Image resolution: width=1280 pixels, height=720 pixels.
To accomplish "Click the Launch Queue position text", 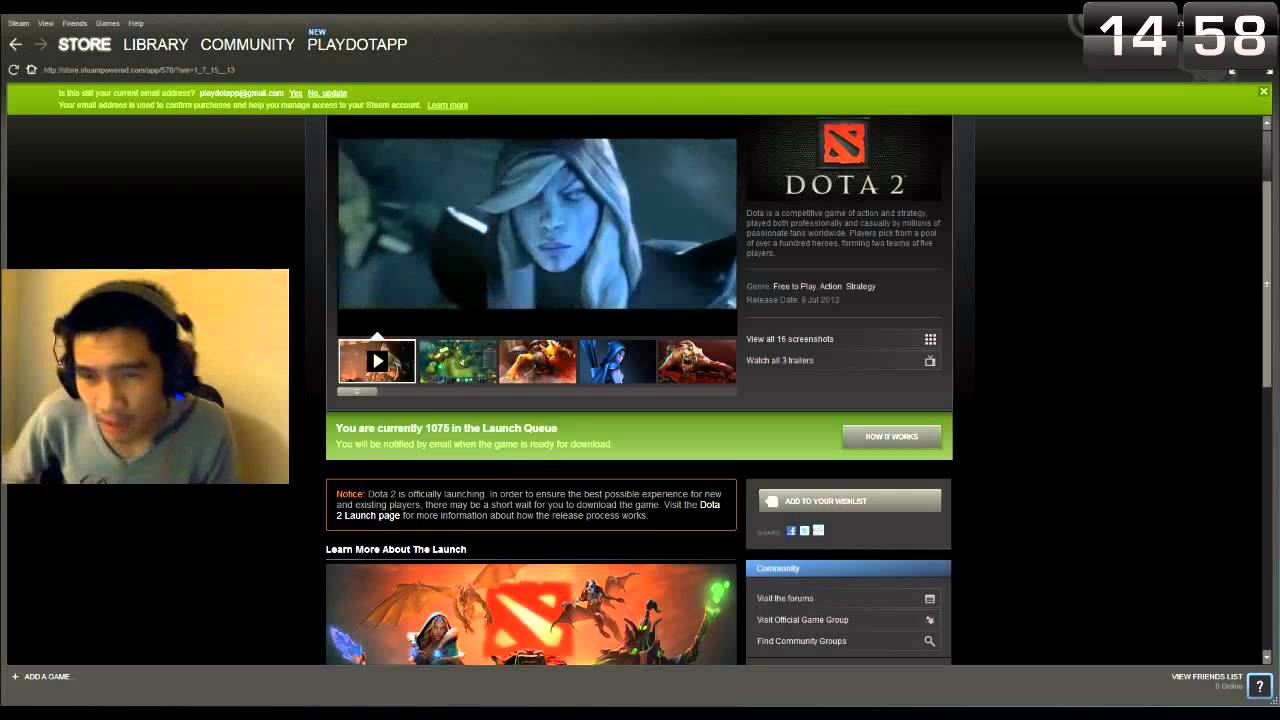I will pyautogui.click(x=446, y=428).
